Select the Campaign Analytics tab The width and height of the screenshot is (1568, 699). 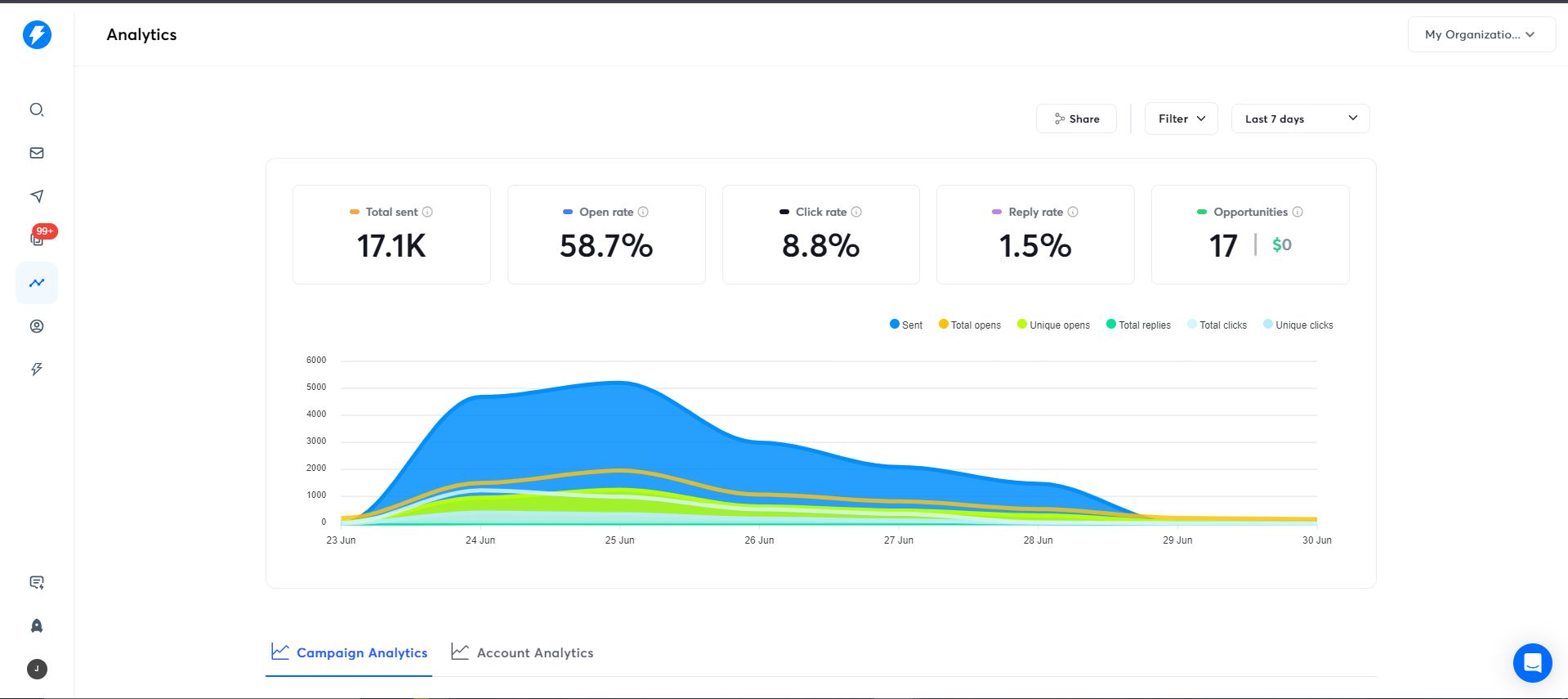[349, 652]
